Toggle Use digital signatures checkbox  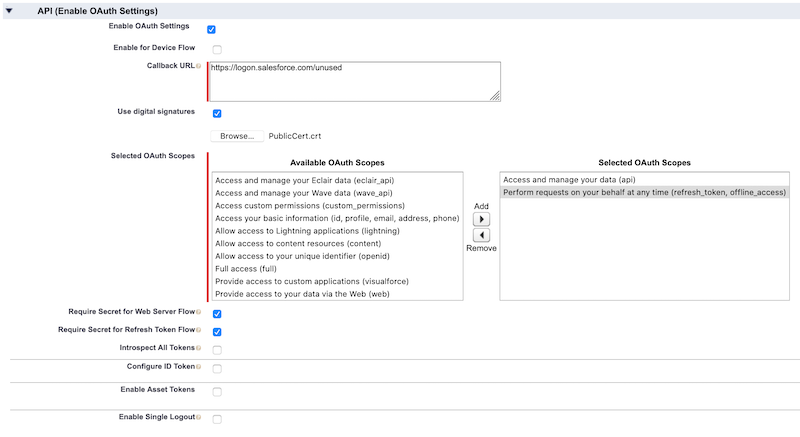[217, 113]
